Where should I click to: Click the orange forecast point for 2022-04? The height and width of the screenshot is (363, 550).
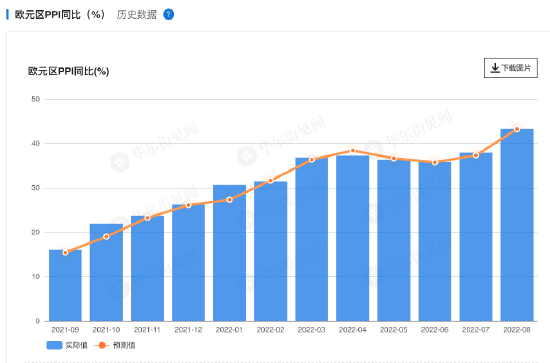(353, 151)
